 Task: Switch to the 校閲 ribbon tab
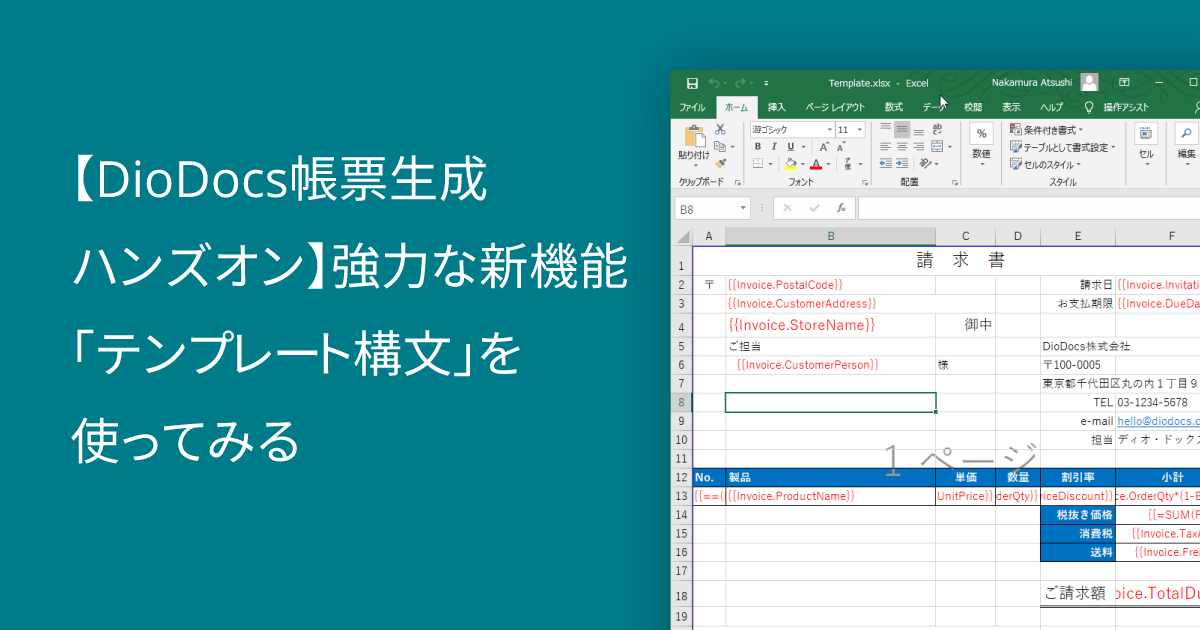coord(973,107)
